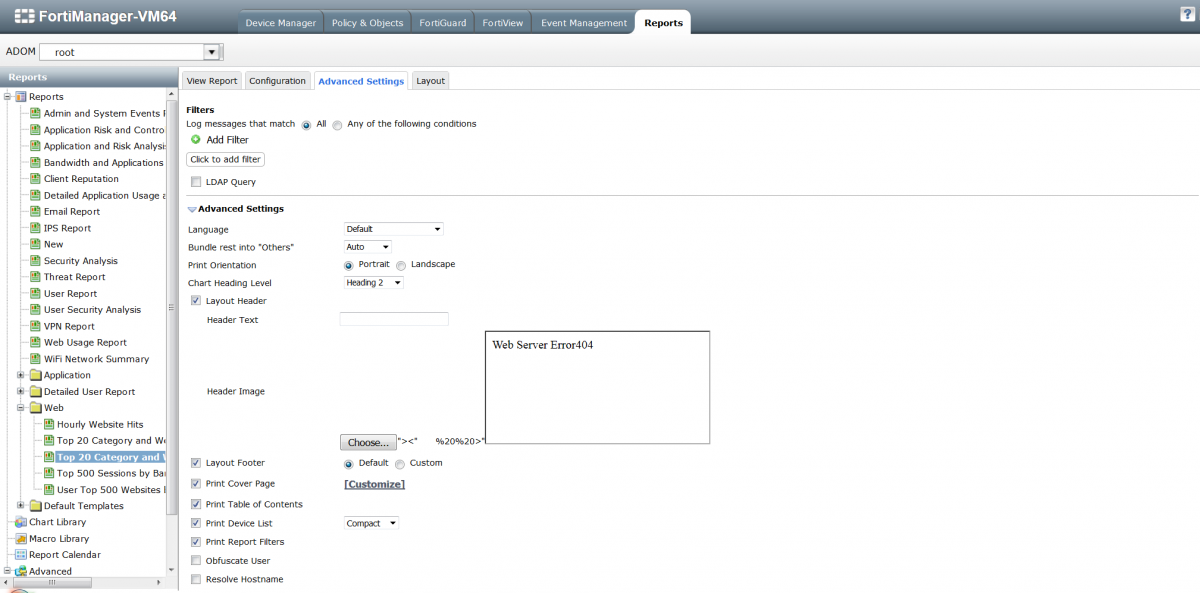Open the FortiGuard tab
1200x593 pixels.
[x=442, y=23]
